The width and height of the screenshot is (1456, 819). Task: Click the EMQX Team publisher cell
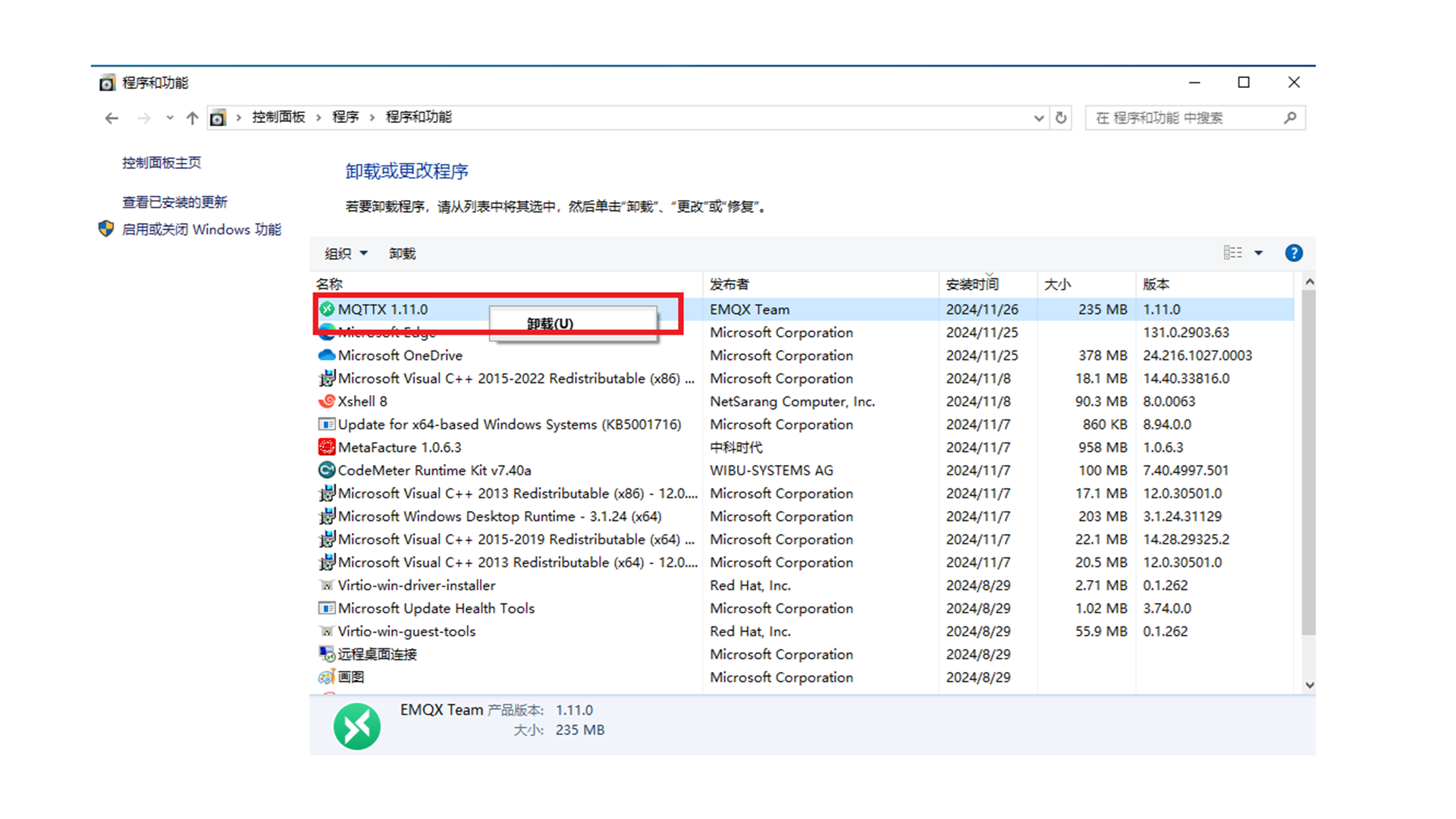749,309
